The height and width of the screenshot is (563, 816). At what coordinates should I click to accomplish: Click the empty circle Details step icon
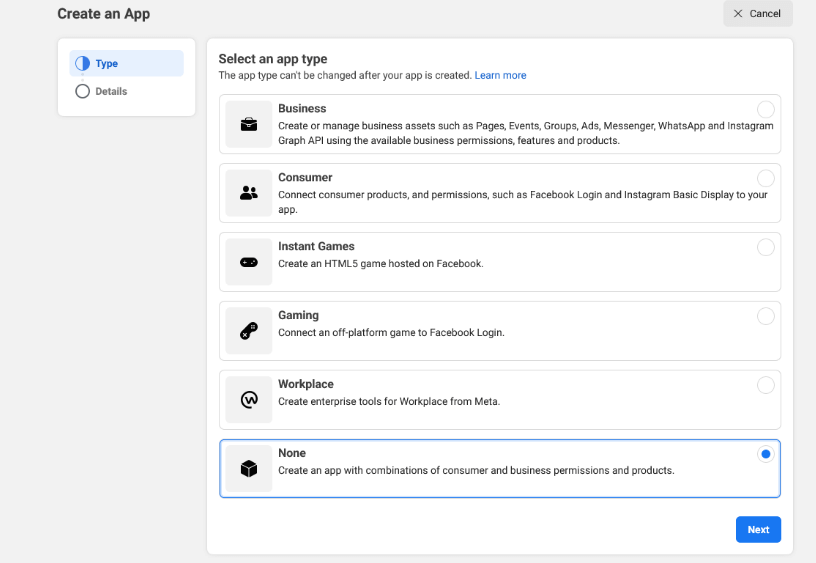point(83,92)
